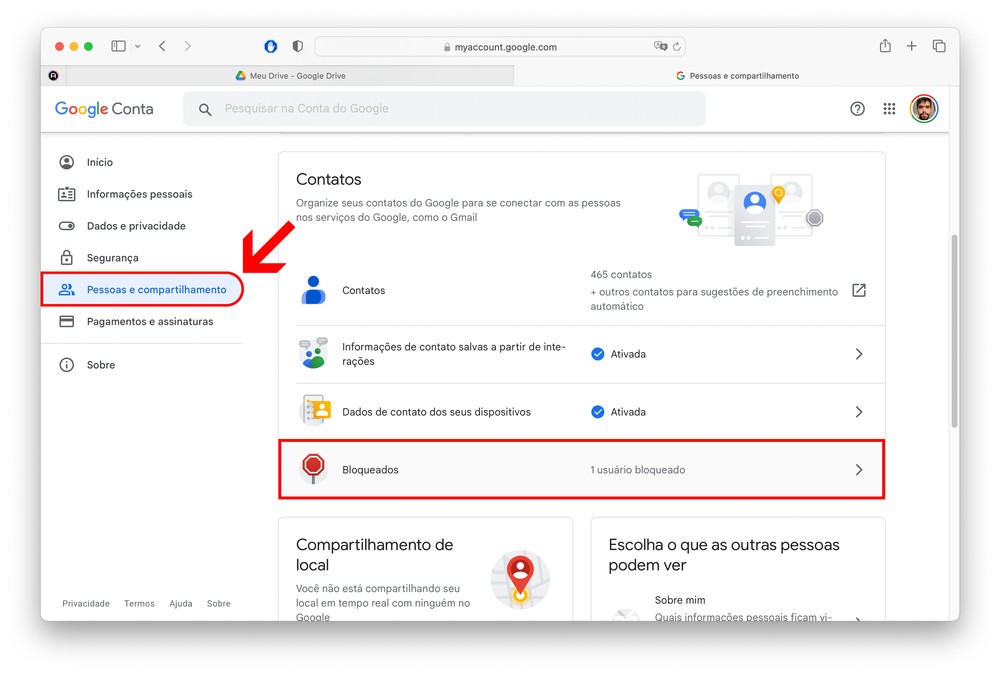Switch to the Meu Drive - Google Drive tab
The width and height of the screenshot is (1000, 674).
(290, 75)
